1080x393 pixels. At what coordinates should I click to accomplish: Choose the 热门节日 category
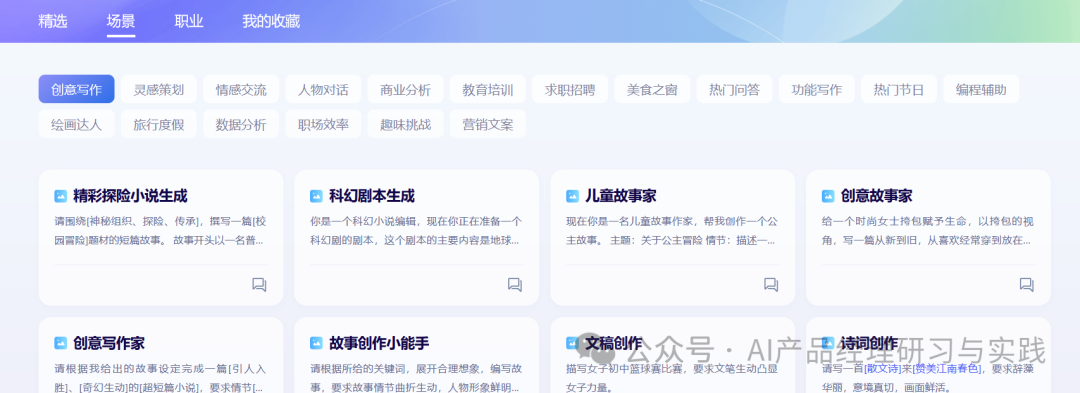click(899, 89)
